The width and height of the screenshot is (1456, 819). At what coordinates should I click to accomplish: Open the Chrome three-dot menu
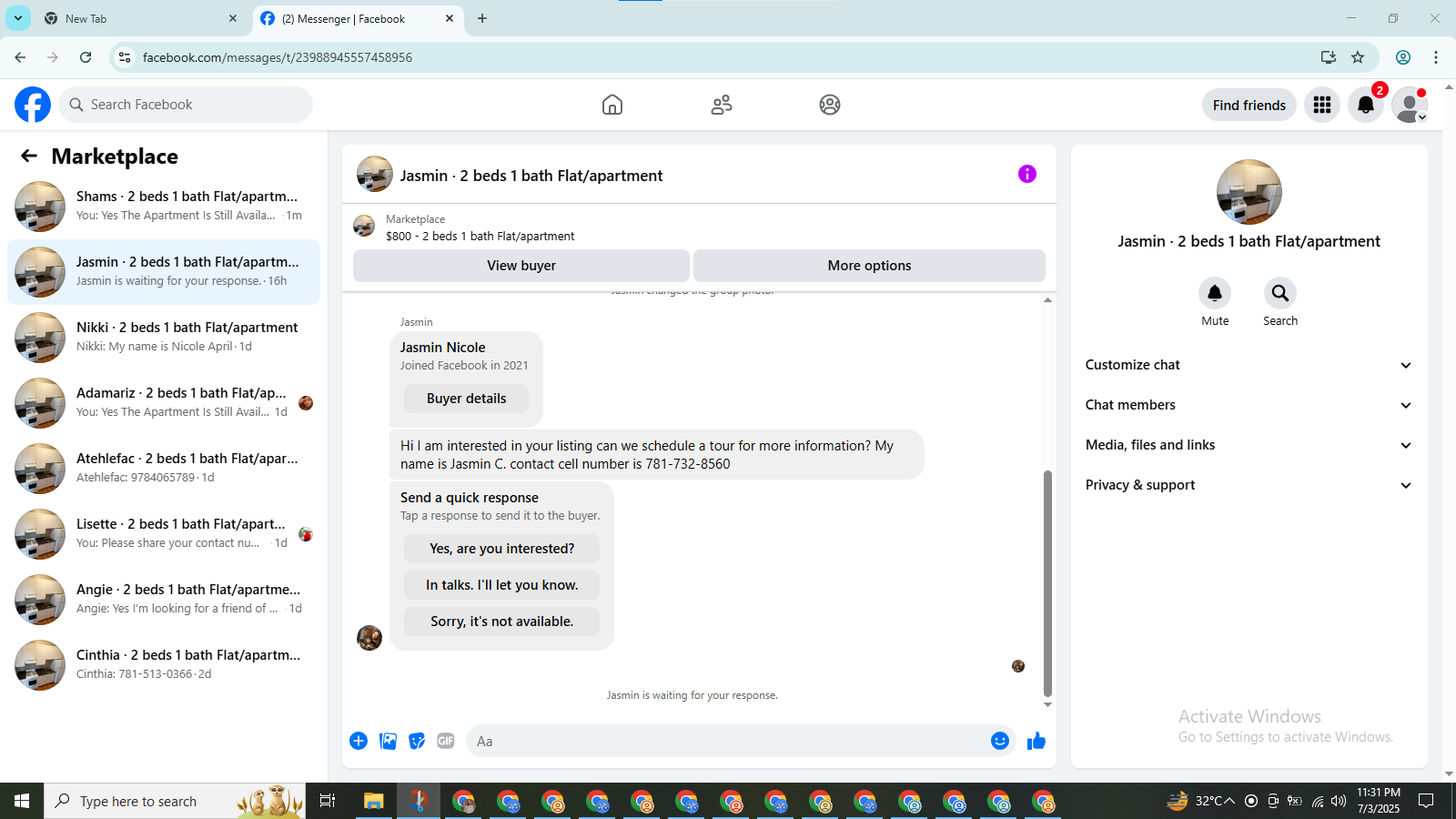click(x=1436, y=57)
